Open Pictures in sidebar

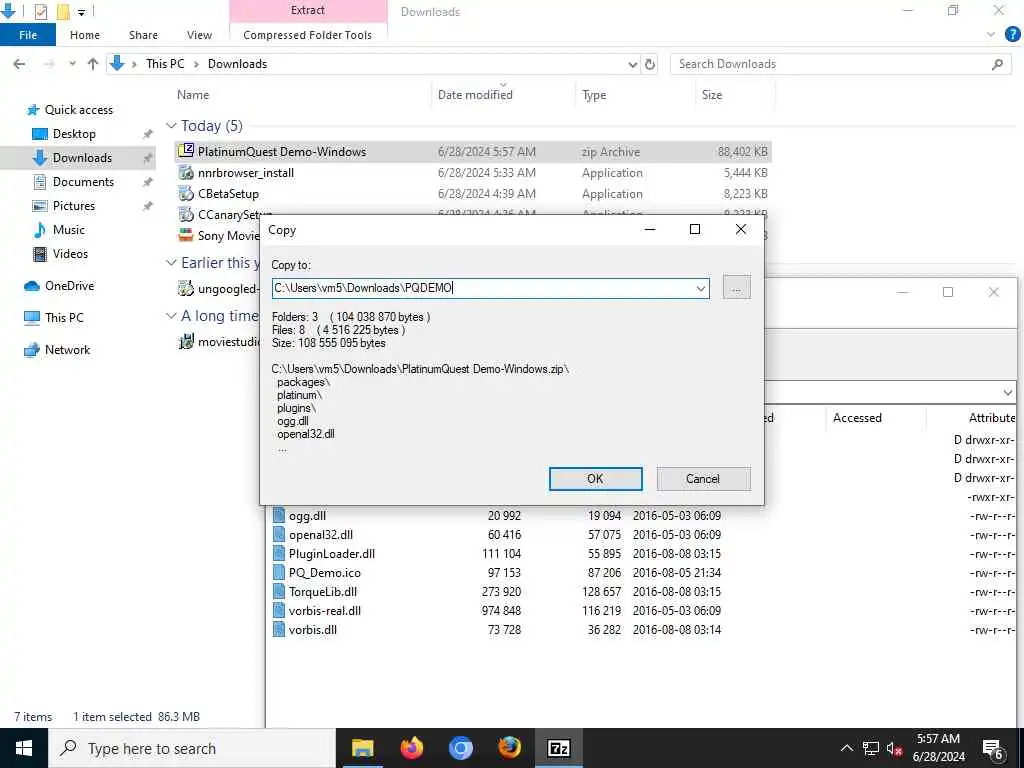74,206
